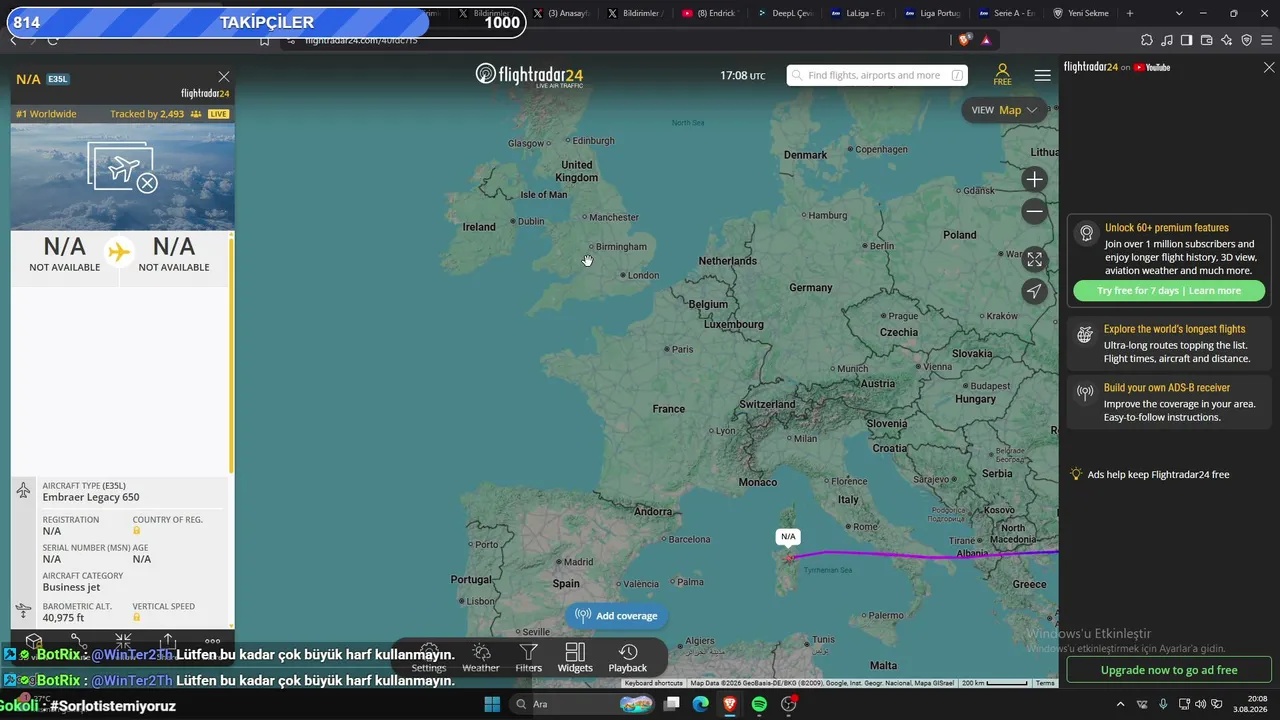The width and height of the screenshot is (1280, 720).
Task: Switch to the LaLiga tab
Action: pos(859,13)
